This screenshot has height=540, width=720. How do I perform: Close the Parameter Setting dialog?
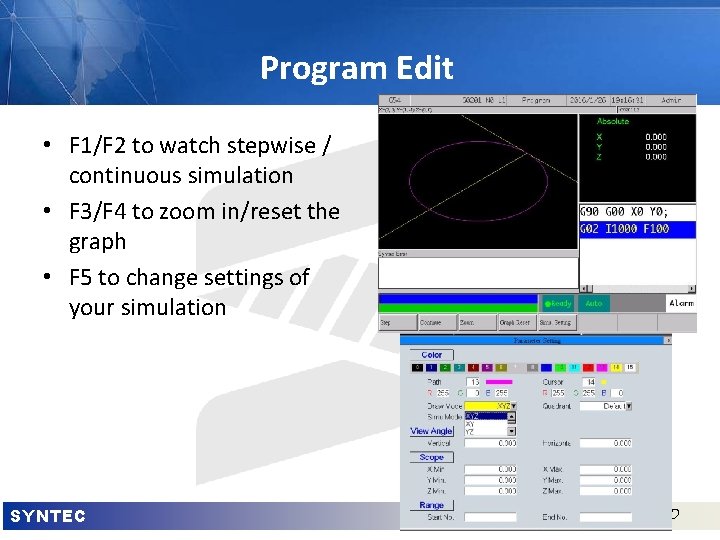pos(668,340)
